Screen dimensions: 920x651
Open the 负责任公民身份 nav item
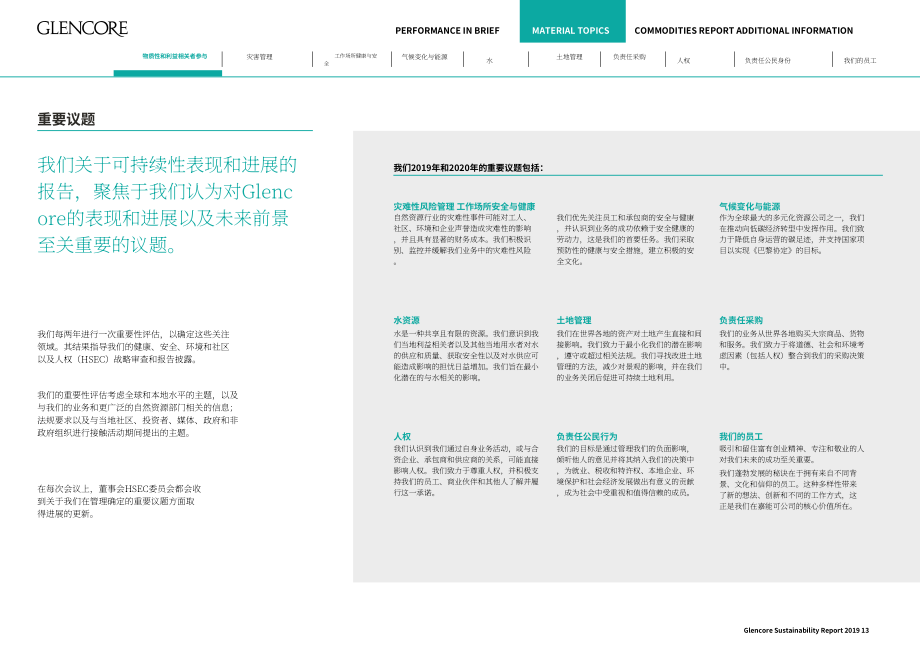(x=767, y=60)
